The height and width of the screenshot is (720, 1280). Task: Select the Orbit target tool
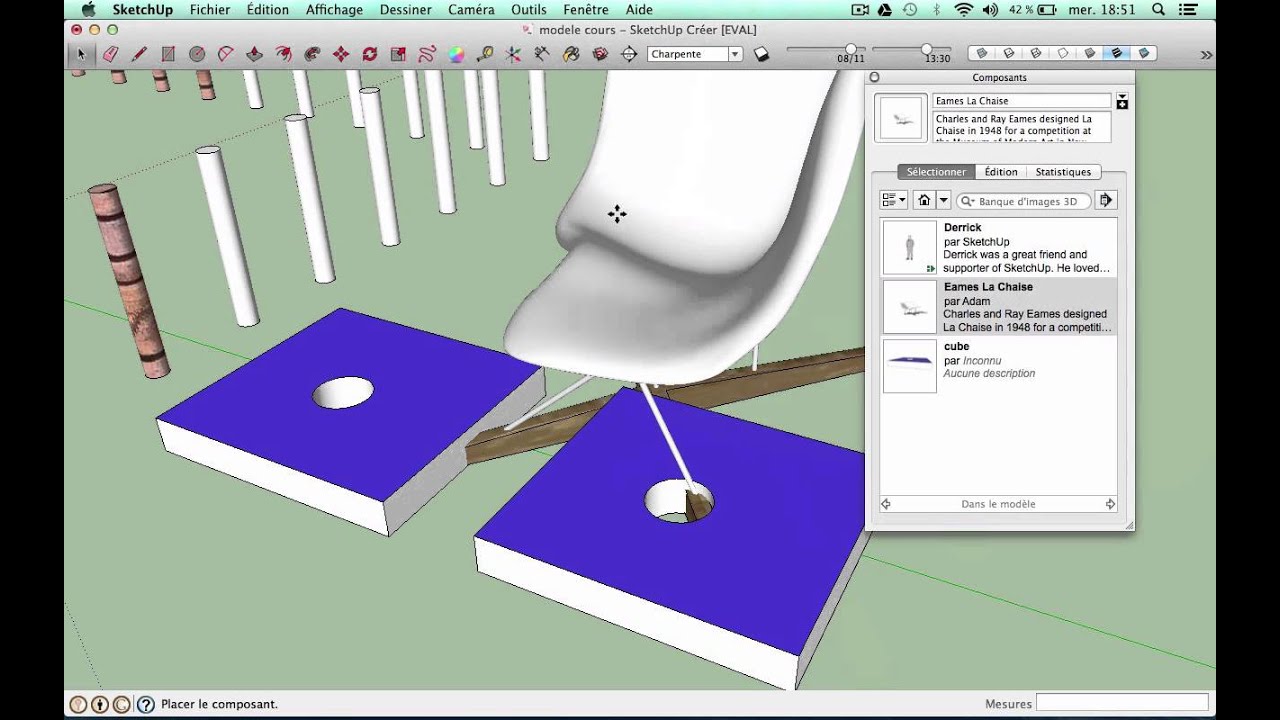(x=630, y=54)
